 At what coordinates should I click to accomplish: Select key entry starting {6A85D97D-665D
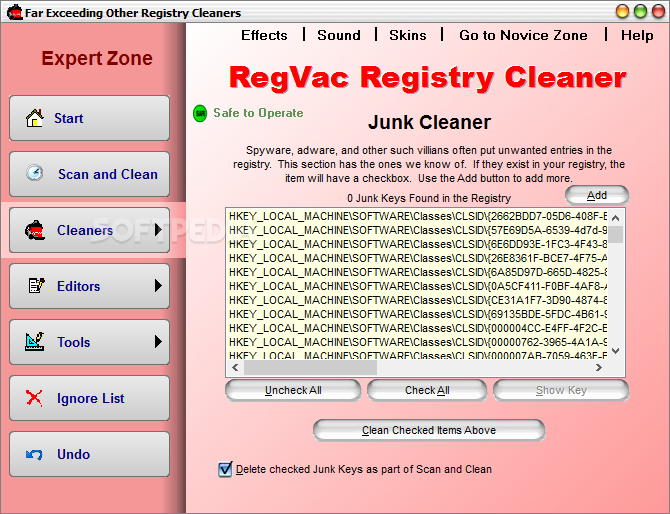coord(418,272)
